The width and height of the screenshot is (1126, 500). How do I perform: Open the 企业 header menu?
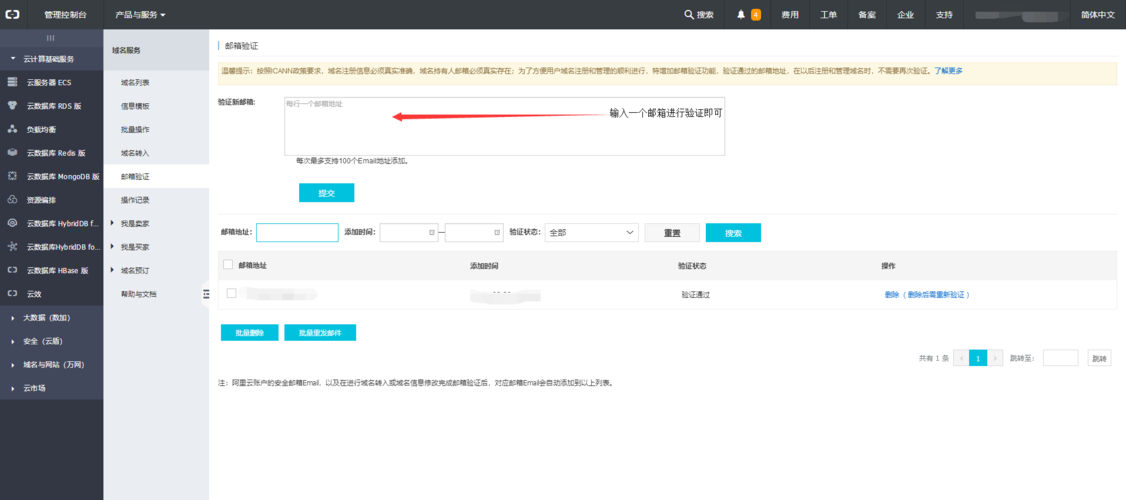[x=906, y=14]
